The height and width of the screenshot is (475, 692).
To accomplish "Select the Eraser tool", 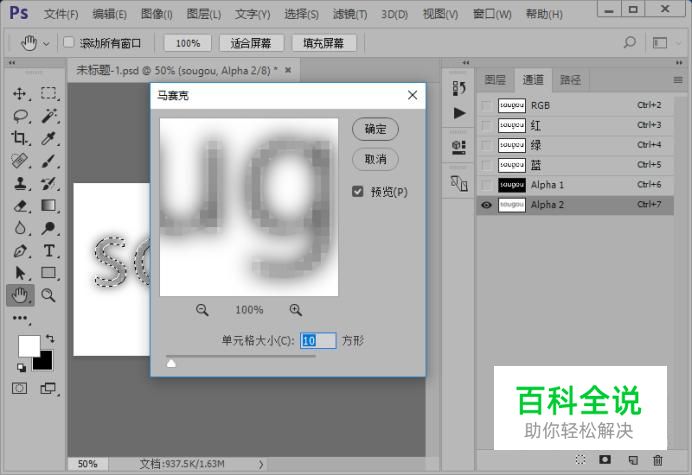I will point(20,206).
